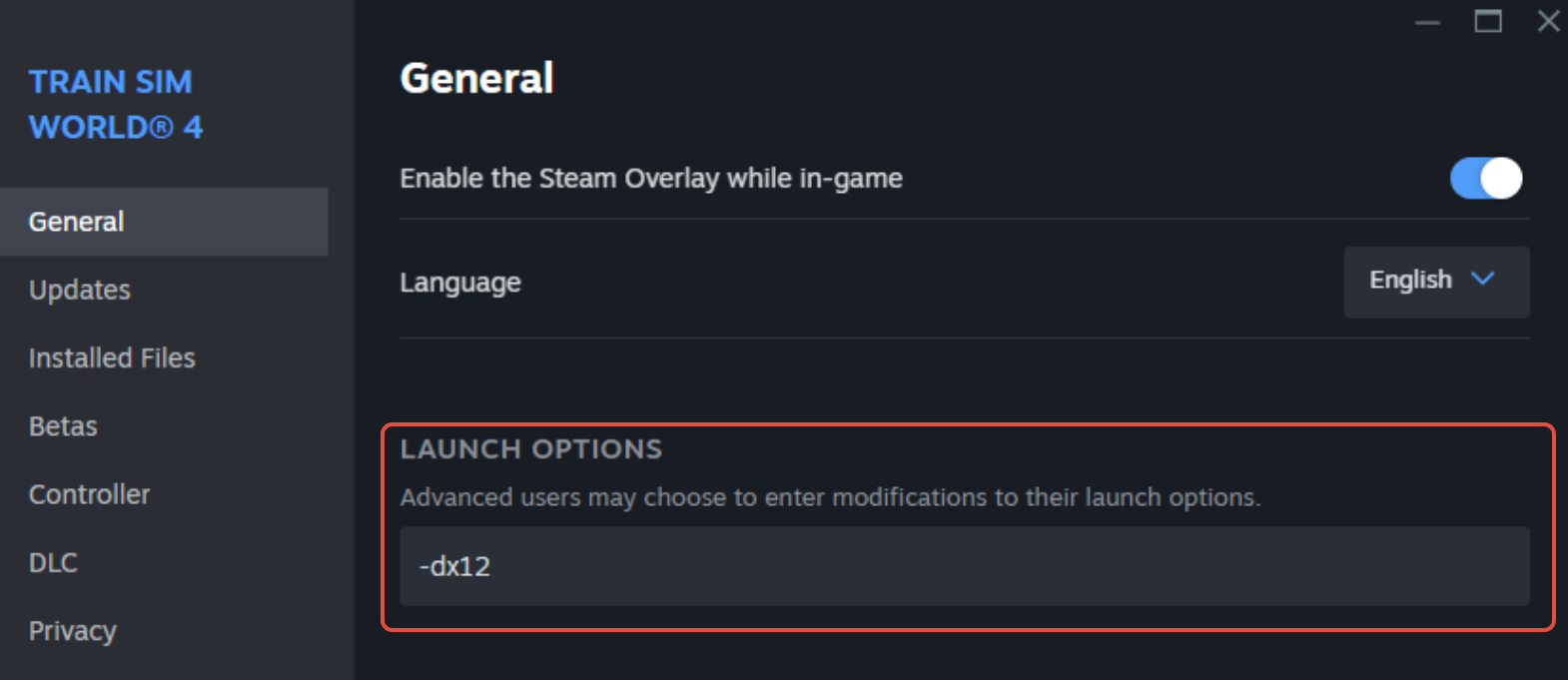Switch to the Betas tab
Screen dimensions: 1568x680
63,426
